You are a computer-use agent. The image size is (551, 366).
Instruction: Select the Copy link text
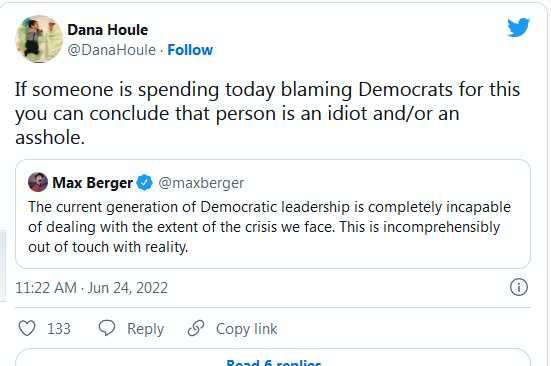point(246,329)
